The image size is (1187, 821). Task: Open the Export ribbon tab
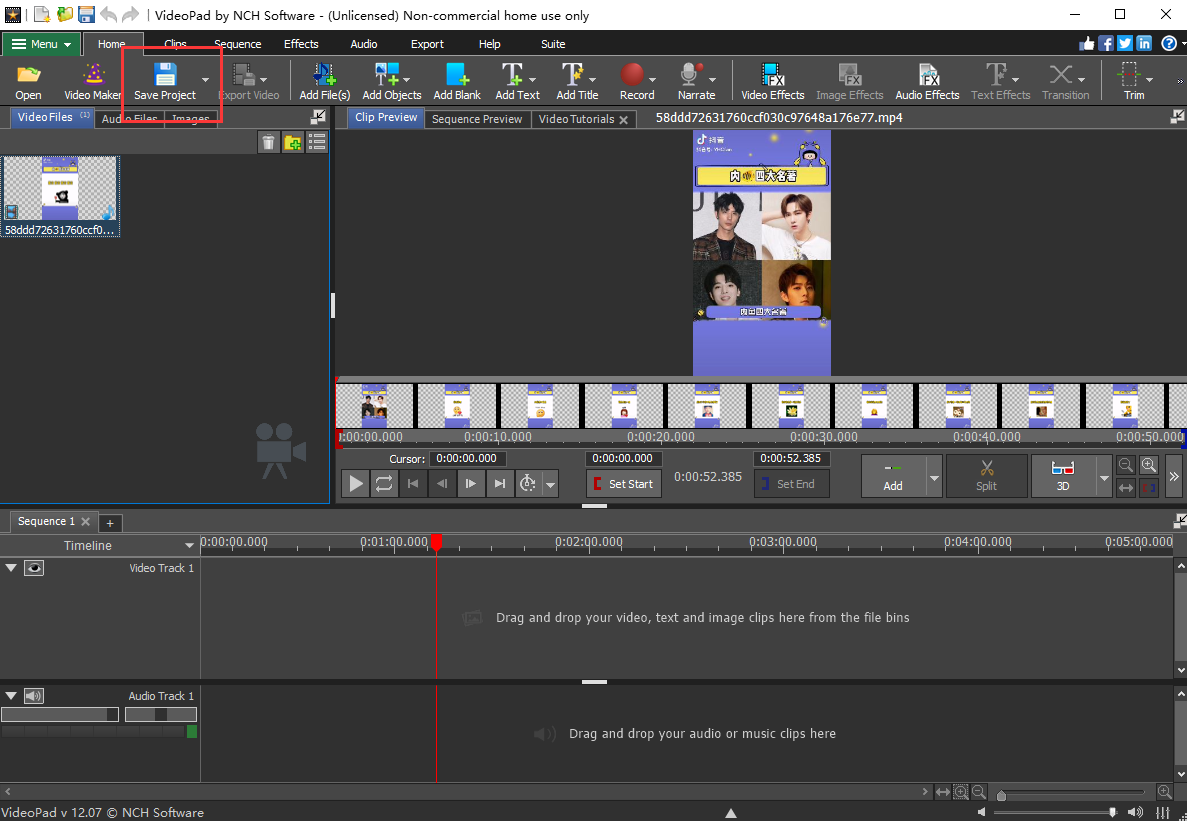tap(427, 44)
